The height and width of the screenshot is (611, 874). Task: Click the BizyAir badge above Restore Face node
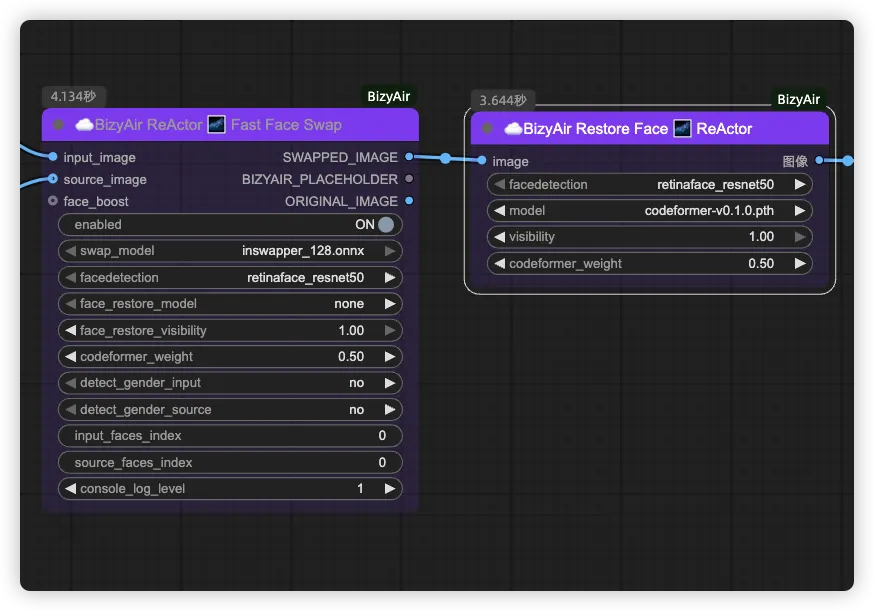click(x=798, y=100)
